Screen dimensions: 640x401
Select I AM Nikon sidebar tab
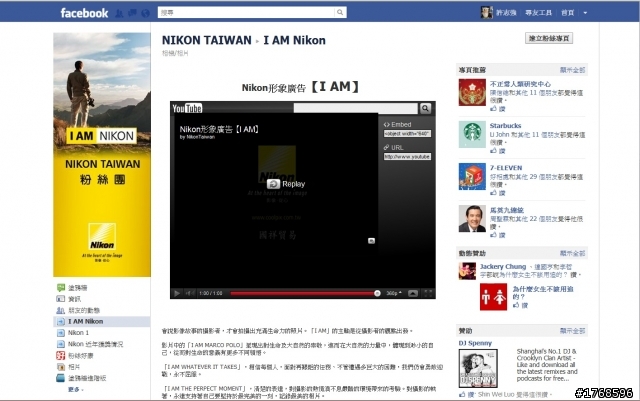click(x=102, y=321)
